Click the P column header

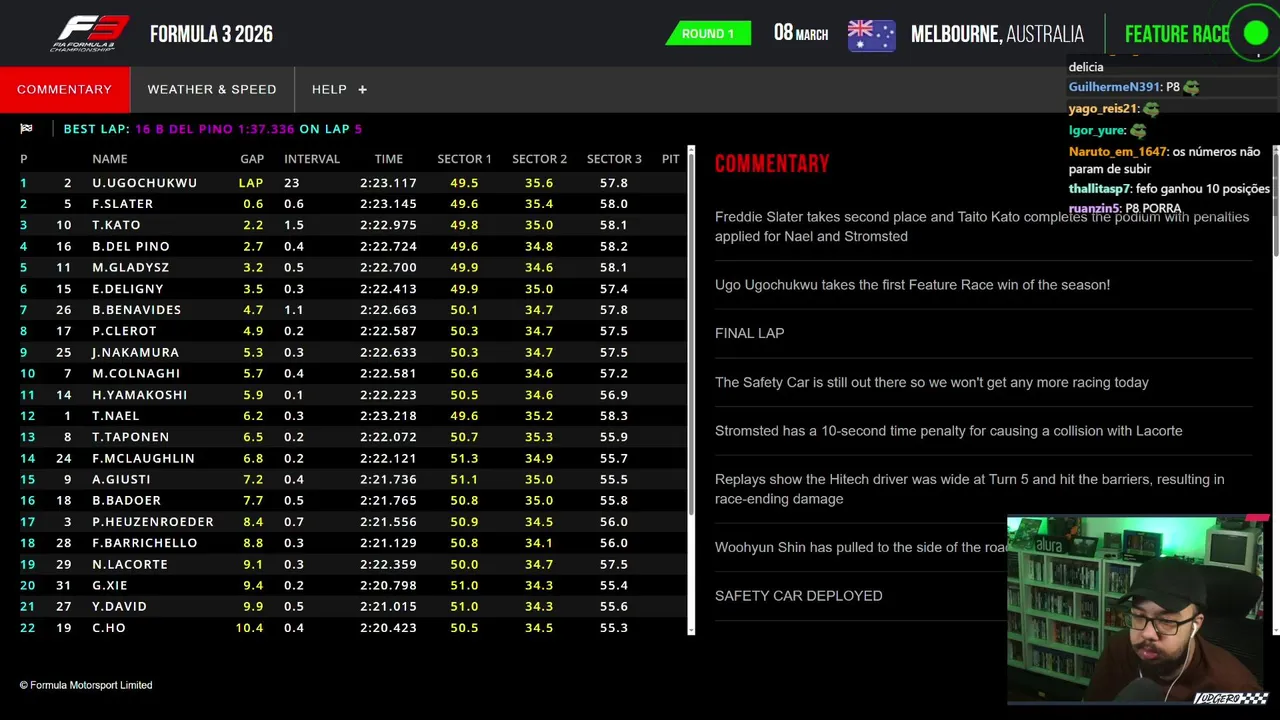point(24,159)
